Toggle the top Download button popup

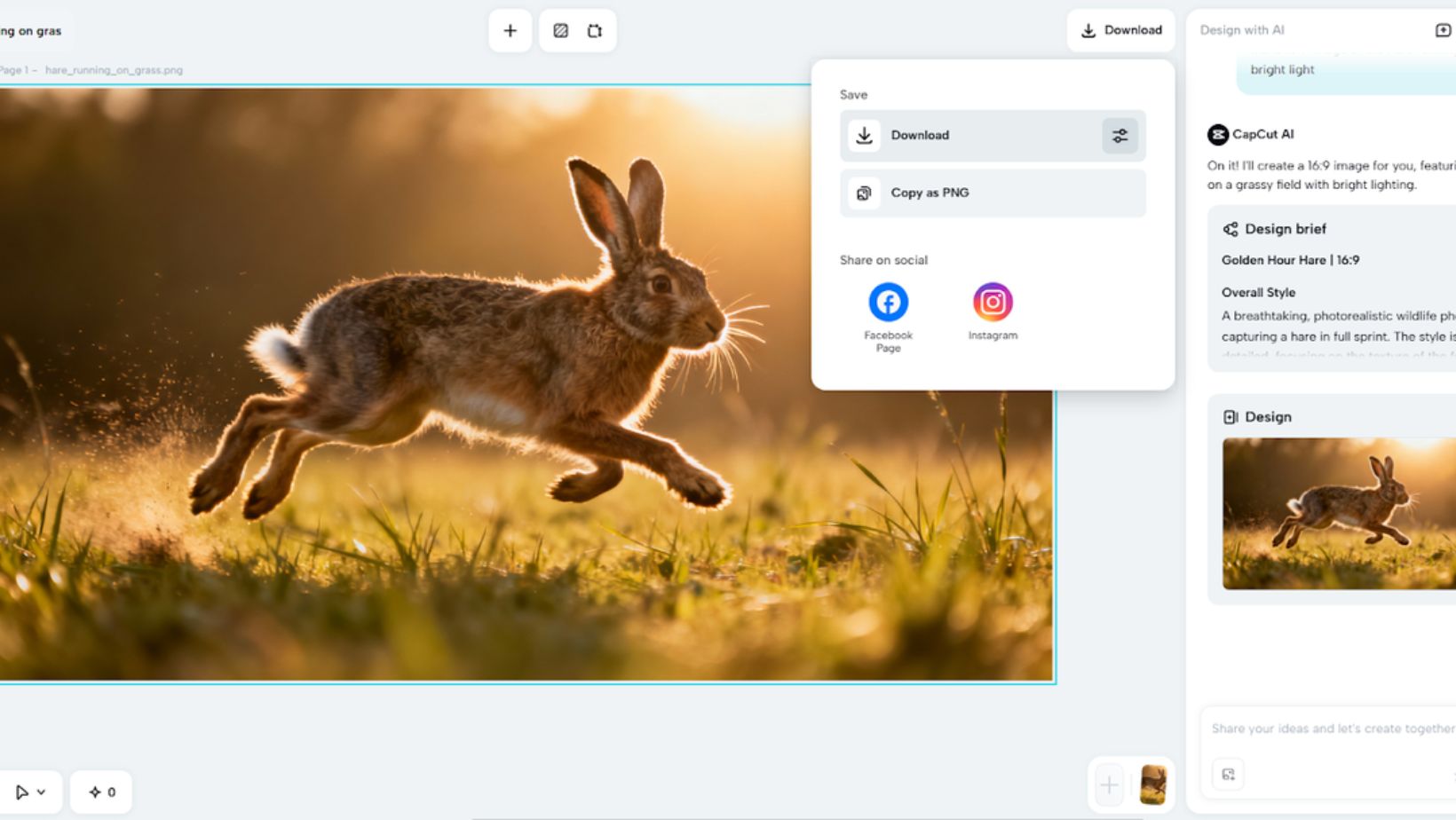click(x=1120, y=30)
